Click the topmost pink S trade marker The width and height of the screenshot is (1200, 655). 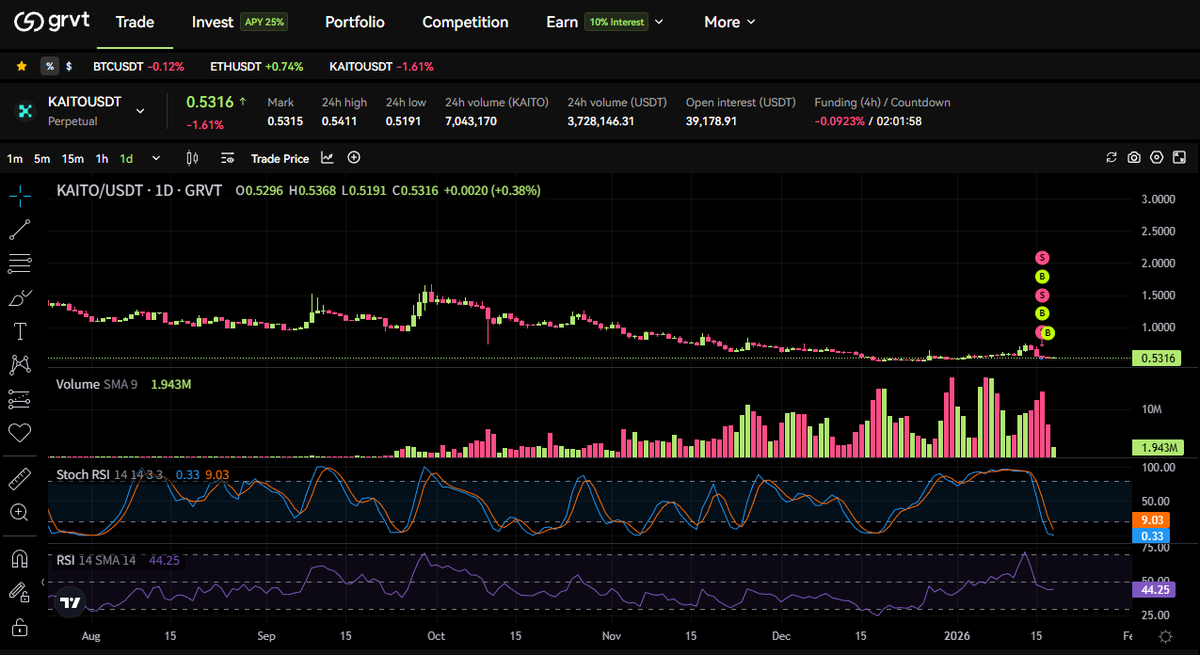click(1041, 258)
